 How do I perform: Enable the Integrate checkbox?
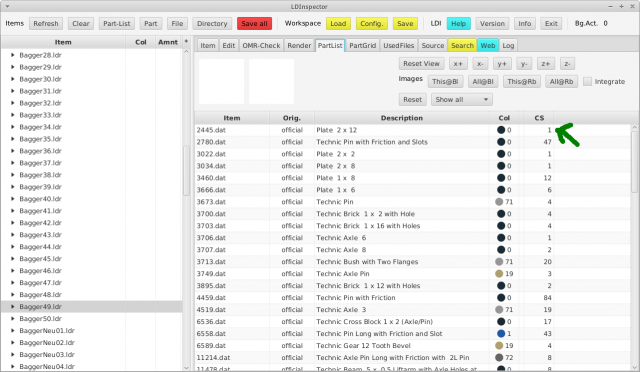587,82
